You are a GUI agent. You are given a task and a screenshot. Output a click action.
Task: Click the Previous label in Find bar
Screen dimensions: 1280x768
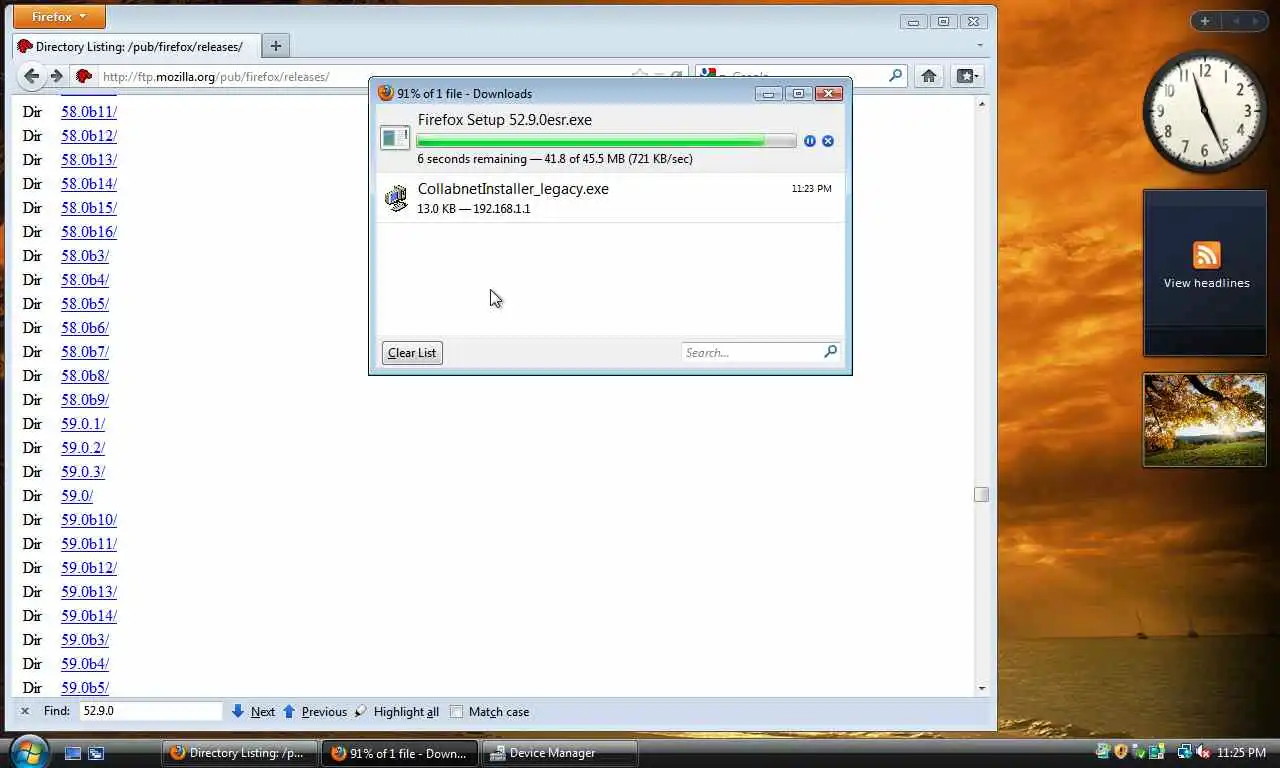point(324,712)
